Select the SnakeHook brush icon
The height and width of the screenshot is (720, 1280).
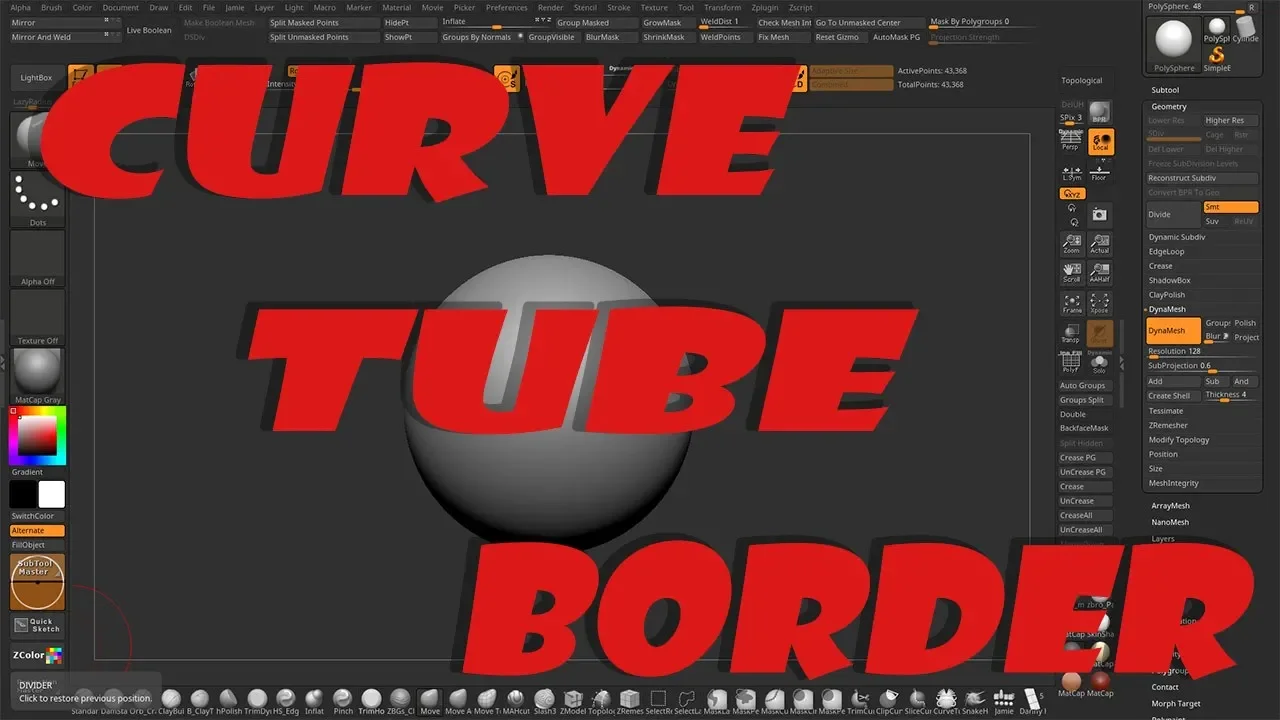coord(974,702)
